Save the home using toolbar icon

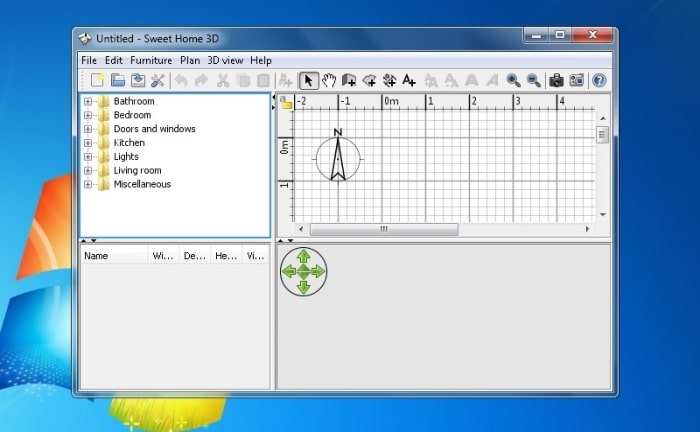click(138, 80)
